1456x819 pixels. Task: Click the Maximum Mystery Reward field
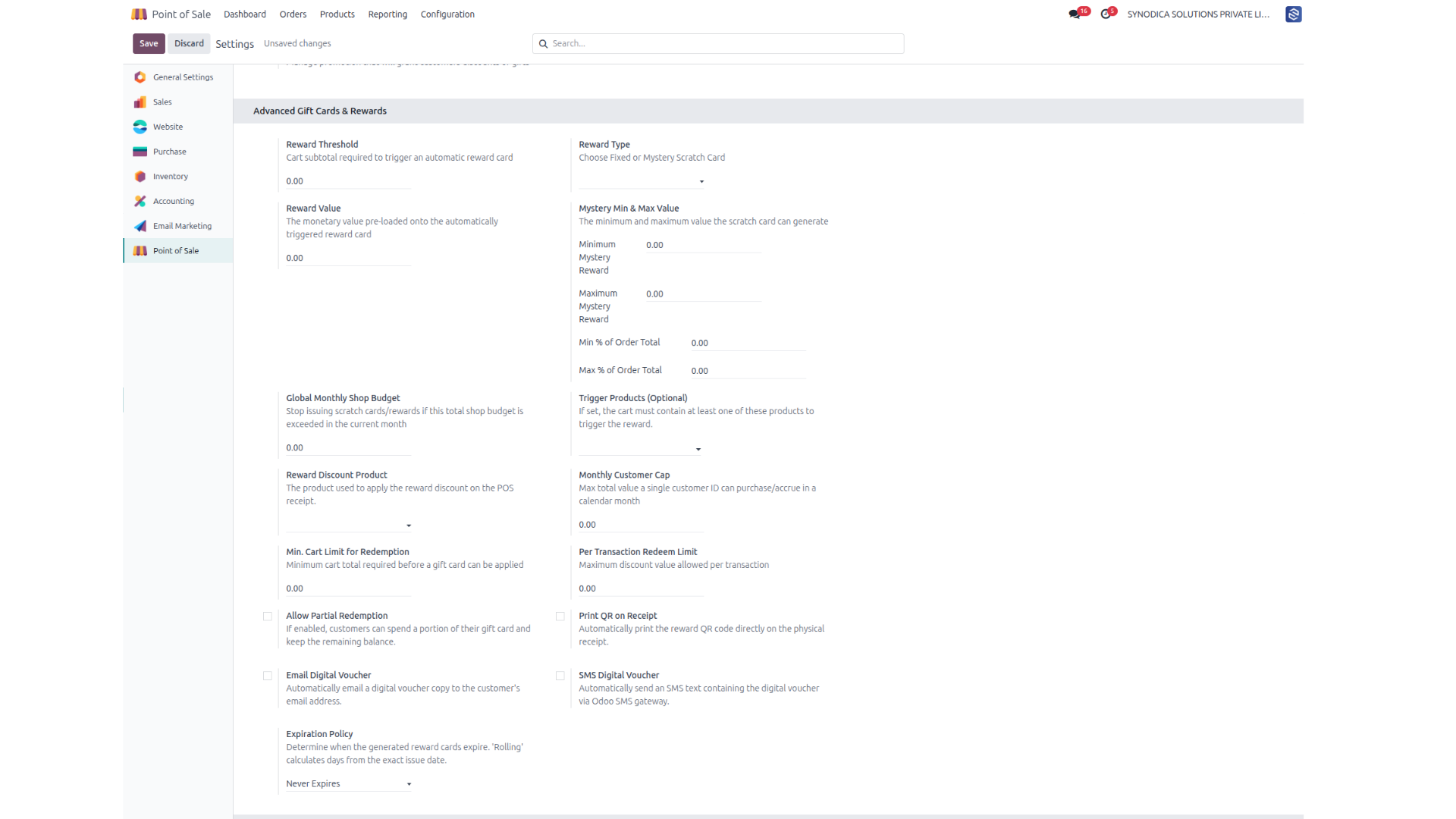(703, 294)
